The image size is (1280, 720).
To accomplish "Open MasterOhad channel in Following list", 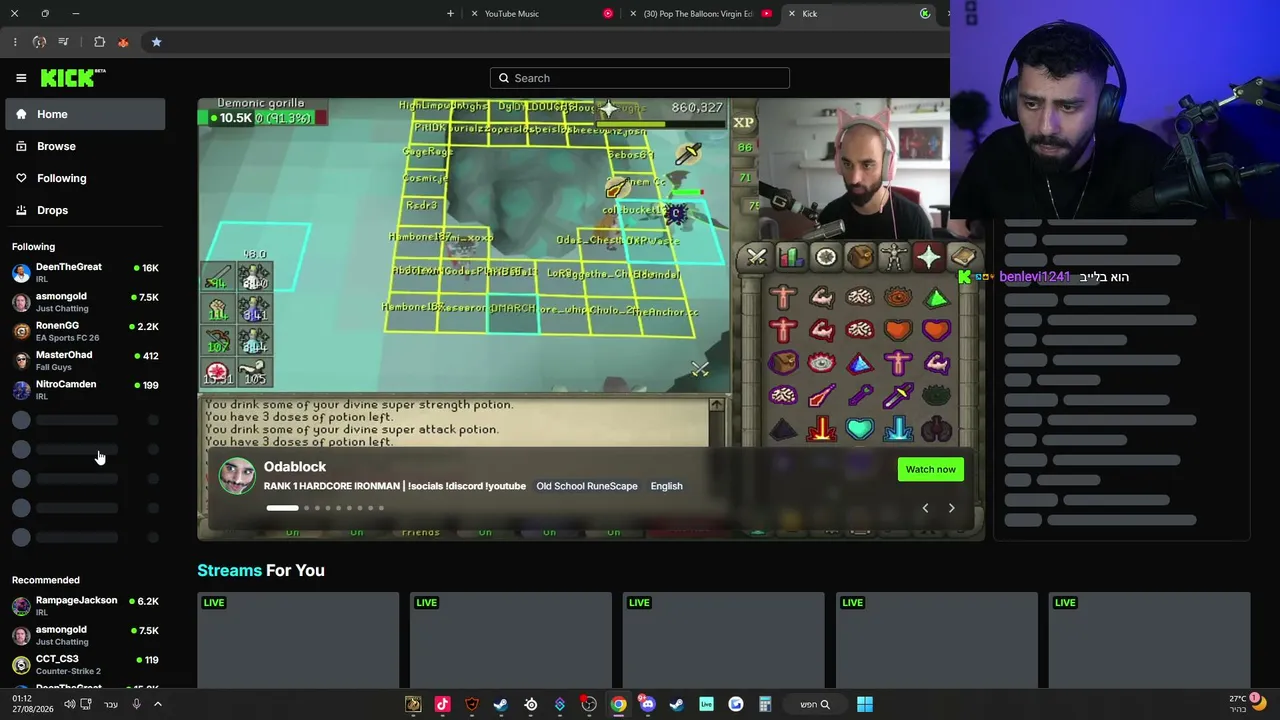I will point(85,360).
